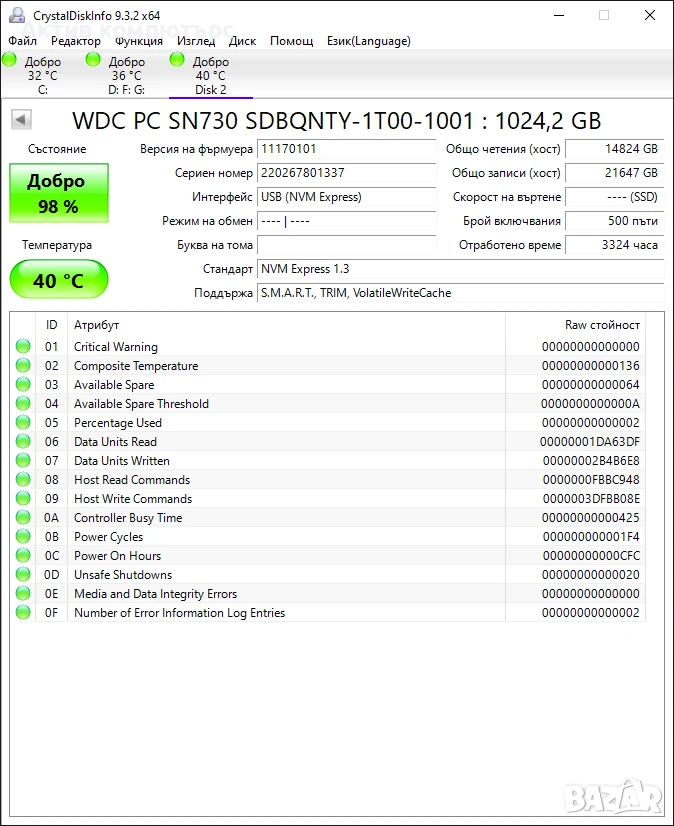Click raw value 00000000000136

590,366
